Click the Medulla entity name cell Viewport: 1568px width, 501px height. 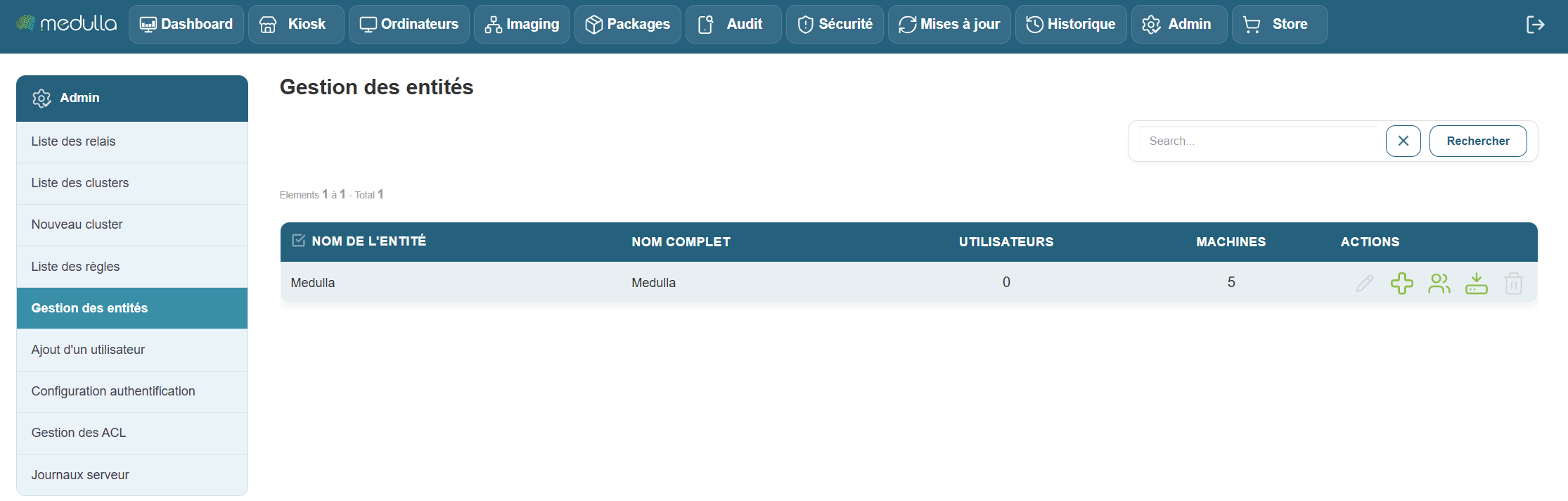coord(312,283)
